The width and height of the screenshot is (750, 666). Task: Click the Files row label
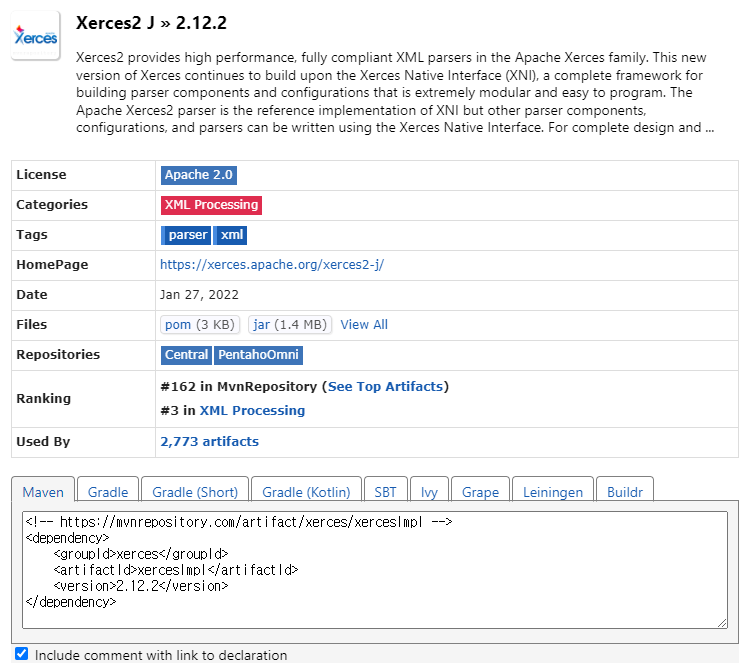click(x=32, y=324)
